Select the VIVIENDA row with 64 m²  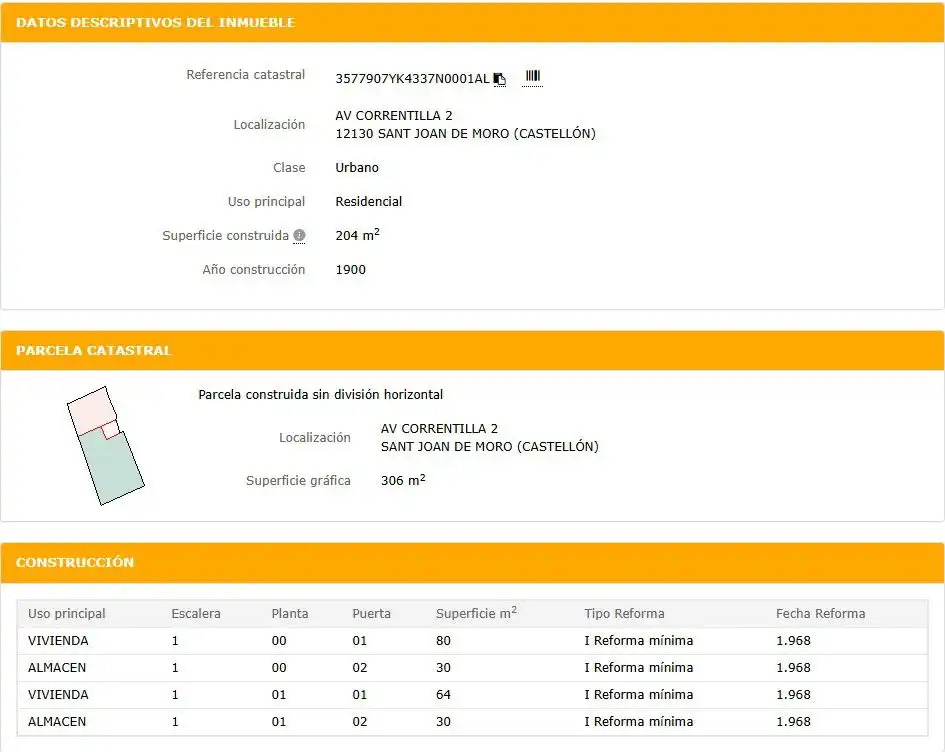tap(472, 695)
